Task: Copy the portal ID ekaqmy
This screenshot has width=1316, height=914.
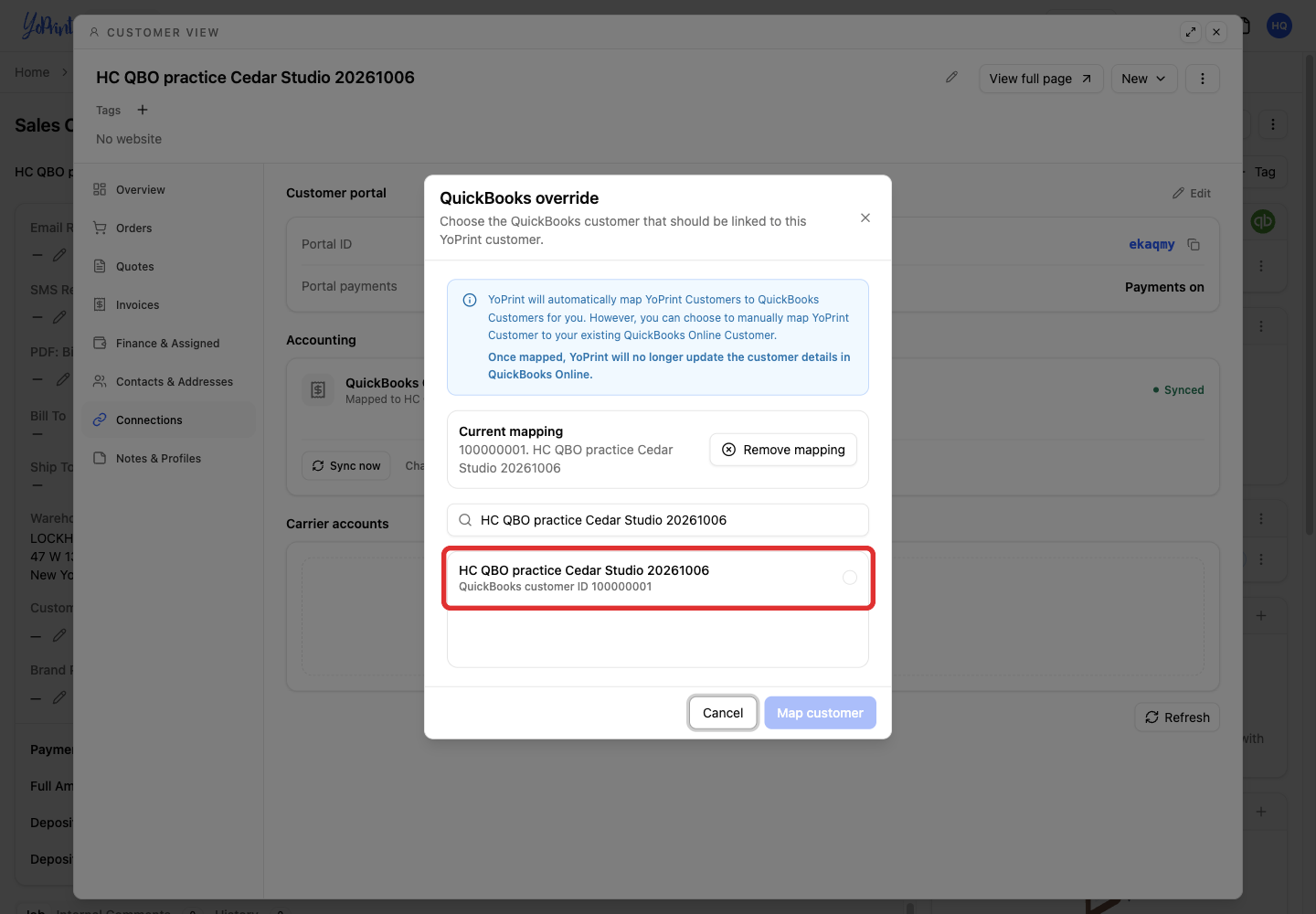Action: (x=1194, y=244)
